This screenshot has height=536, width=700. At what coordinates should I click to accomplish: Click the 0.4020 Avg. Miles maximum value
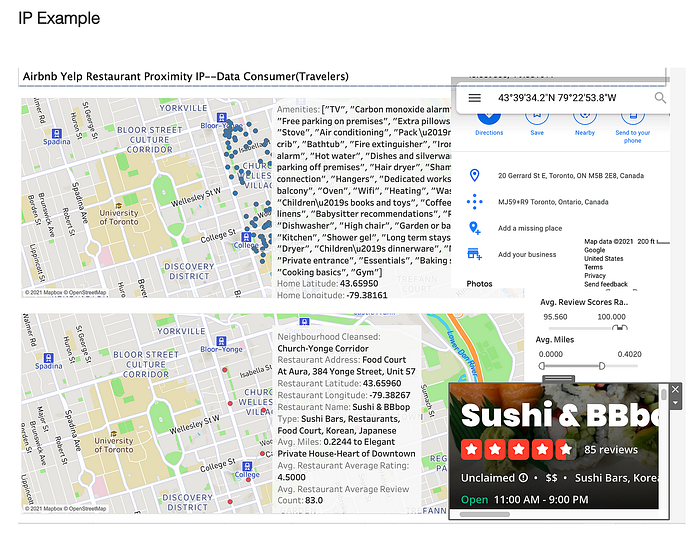pos(629,354)
